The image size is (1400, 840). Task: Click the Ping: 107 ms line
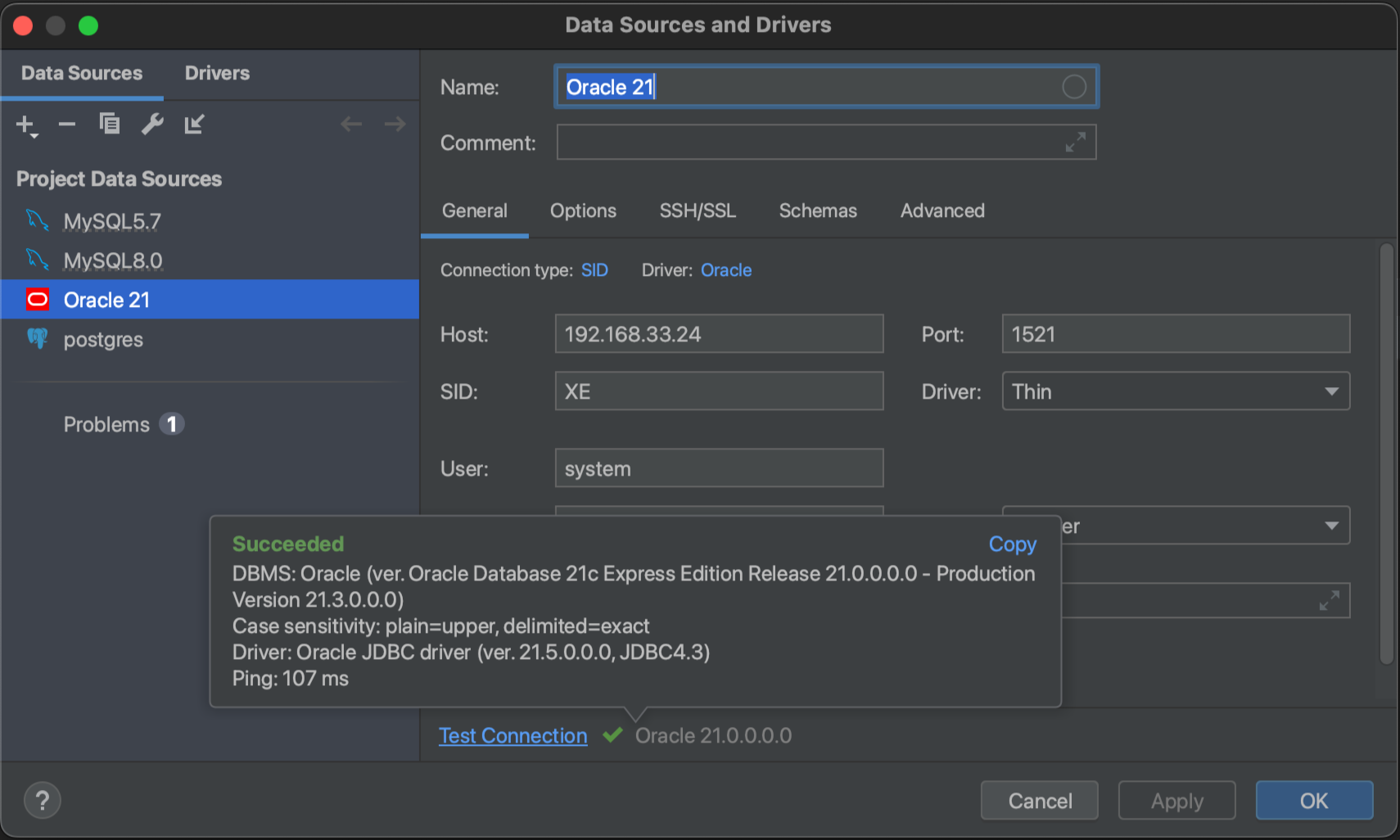[x=291, y=679]
